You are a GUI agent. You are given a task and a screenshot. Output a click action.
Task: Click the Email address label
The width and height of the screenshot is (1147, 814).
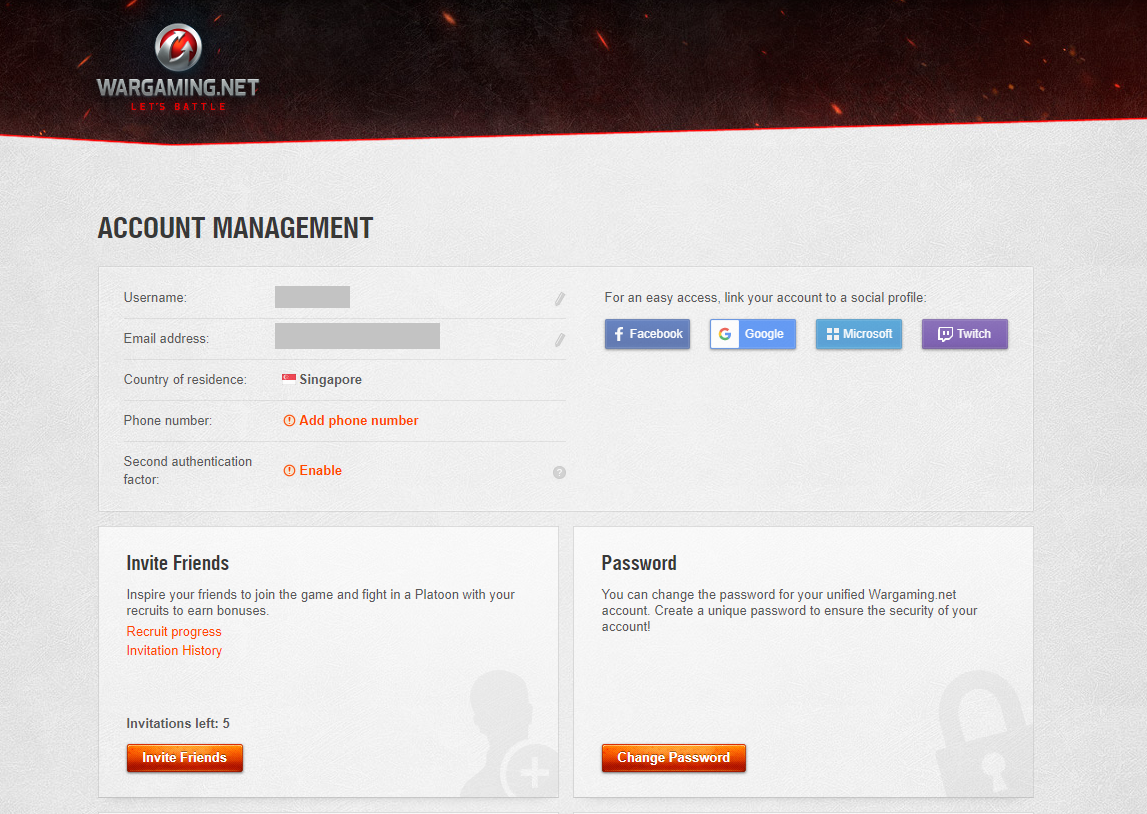pos(166,339)
